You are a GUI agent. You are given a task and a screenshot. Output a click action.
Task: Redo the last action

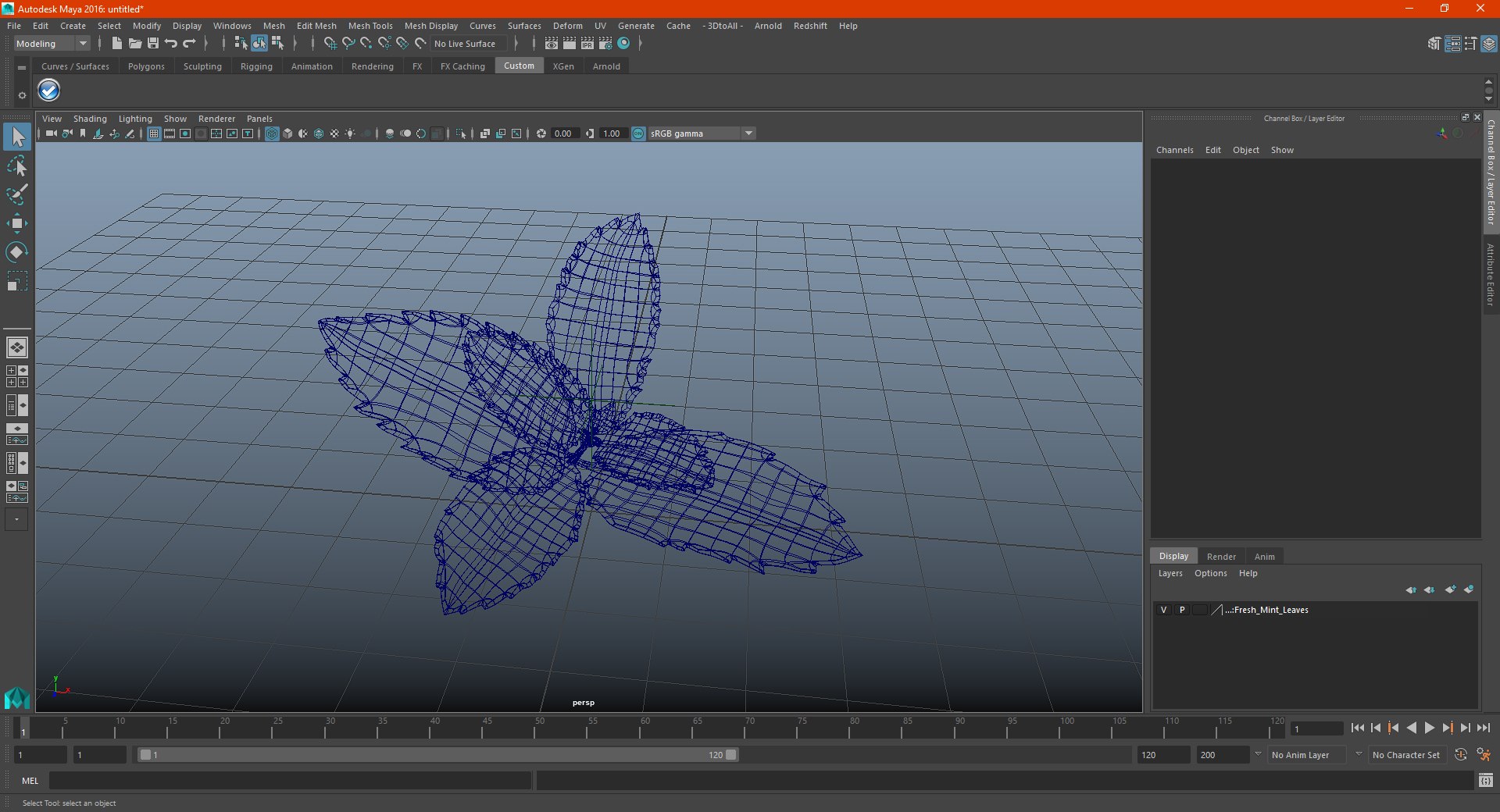pyautogui.click(x=188, y=44)
